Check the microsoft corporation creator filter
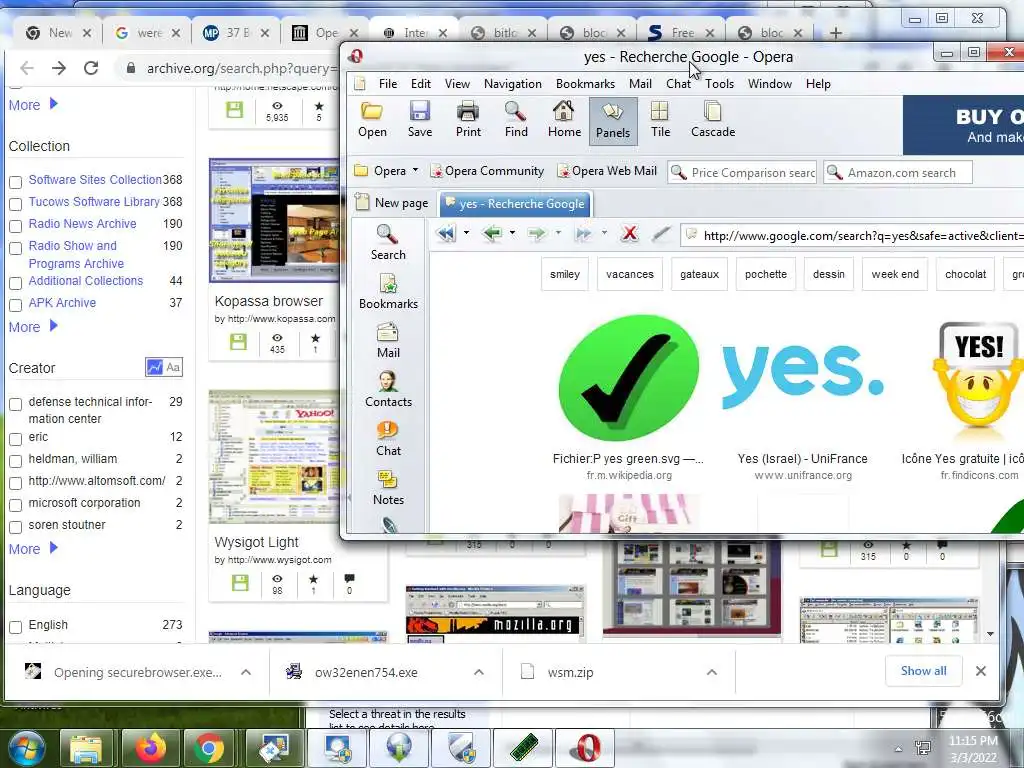This screenshot has height=768, width=1024. point(16,505)
